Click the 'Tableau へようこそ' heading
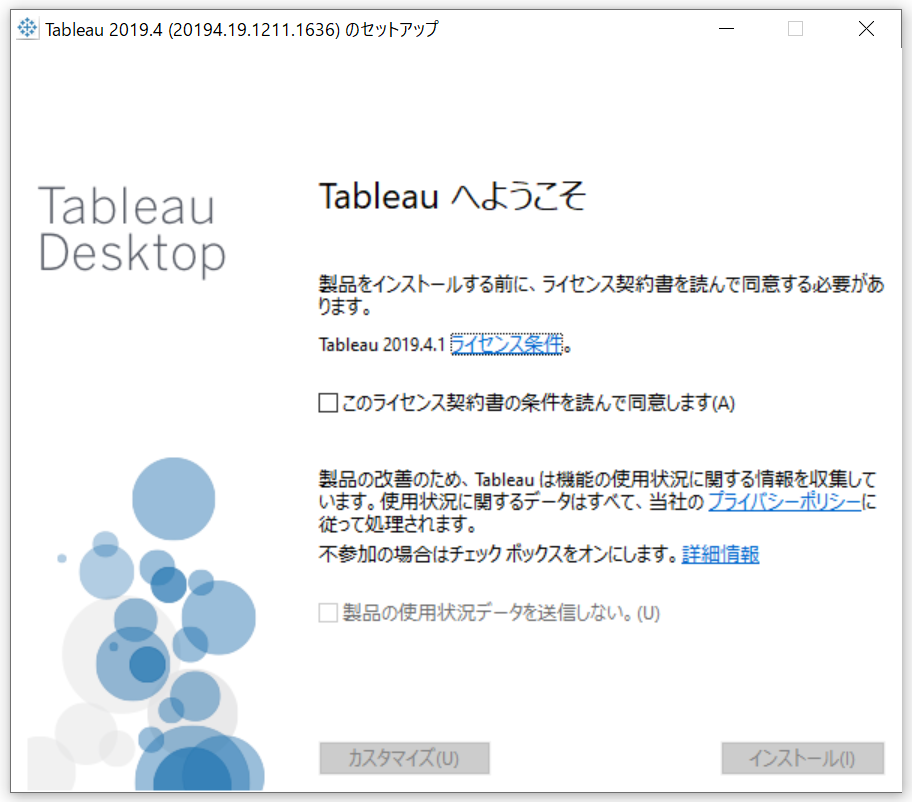The width and height of the screenshot is (912, 802). pos(452,196)
